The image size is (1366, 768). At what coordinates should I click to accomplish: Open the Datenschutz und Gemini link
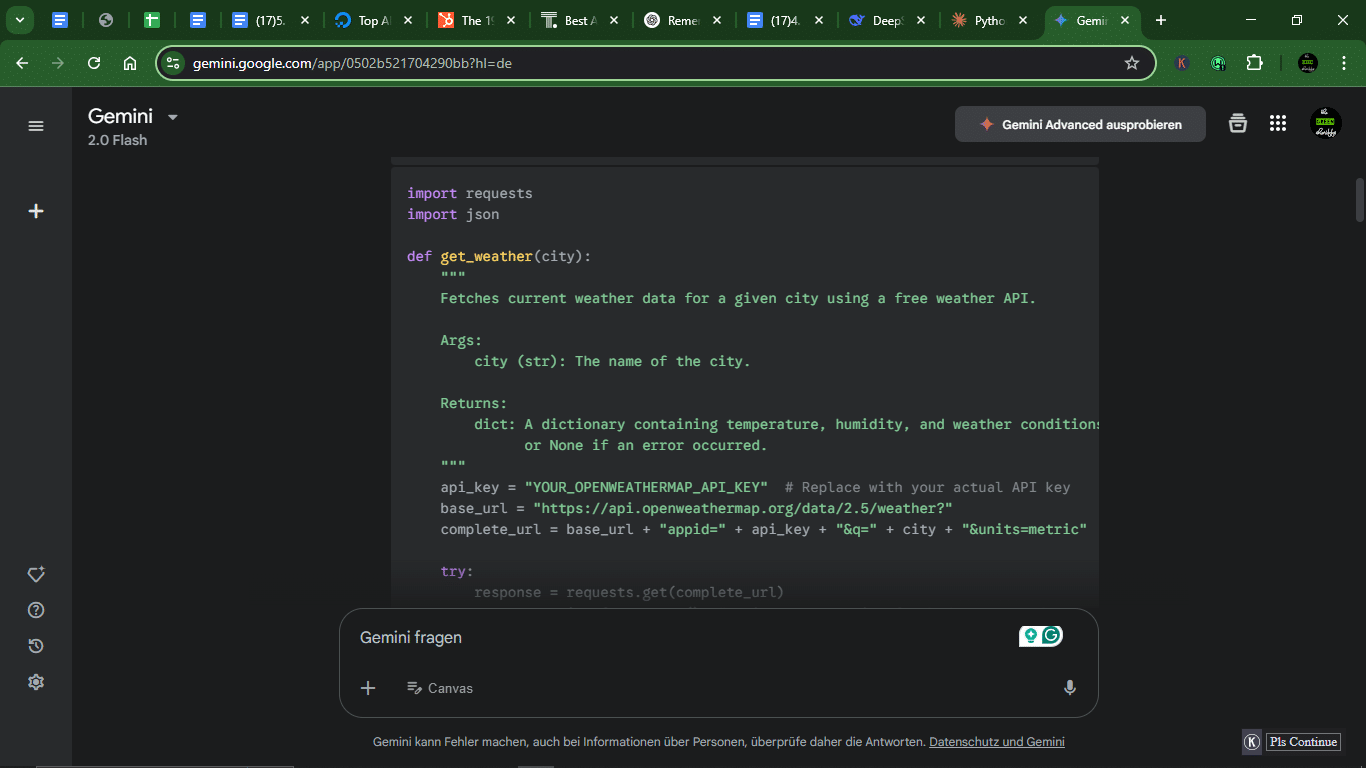click(997, 742)
